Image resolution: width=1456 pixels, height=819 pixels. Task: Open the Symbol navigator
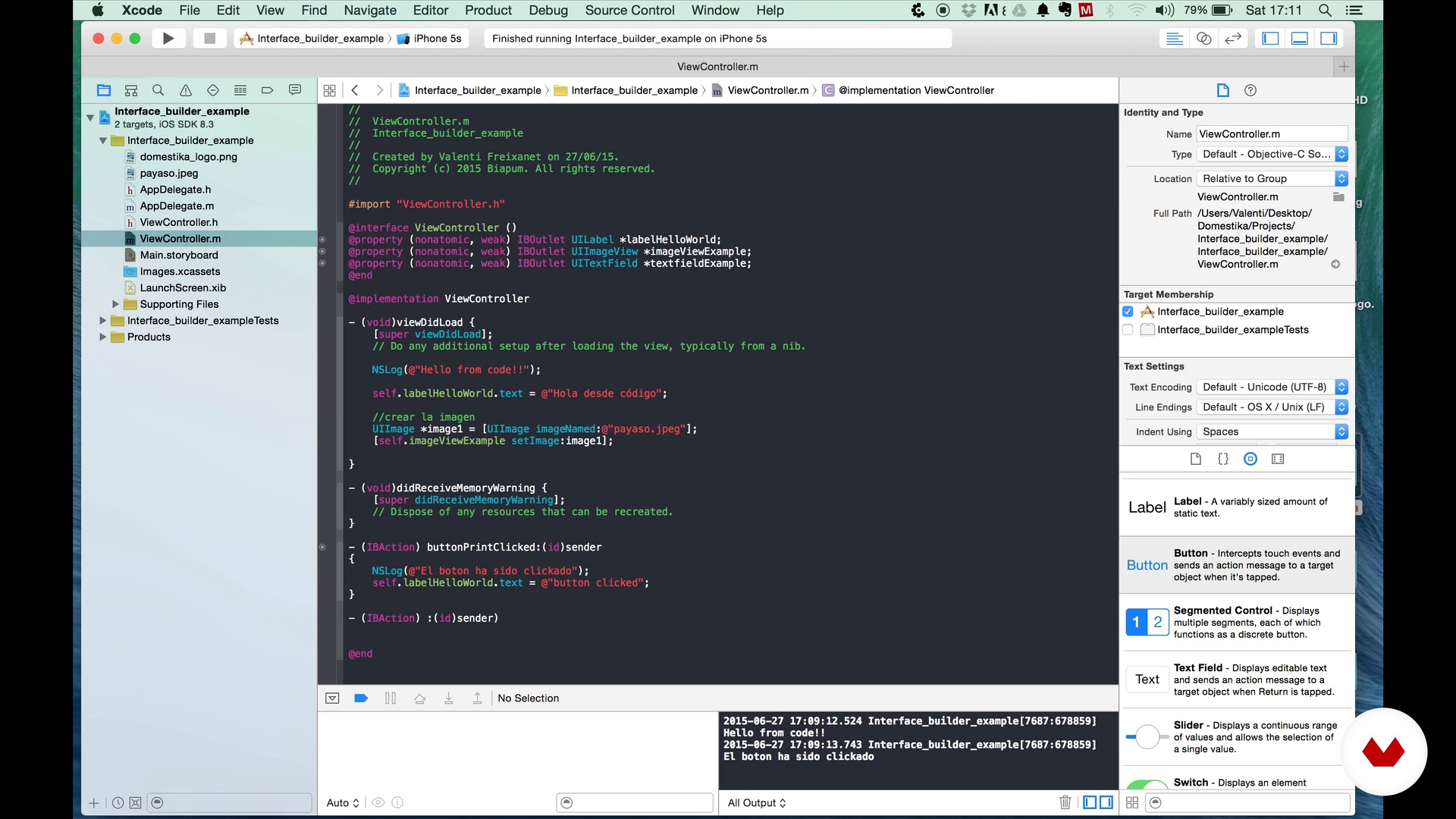pyautogui.click(x=131, y=90)
